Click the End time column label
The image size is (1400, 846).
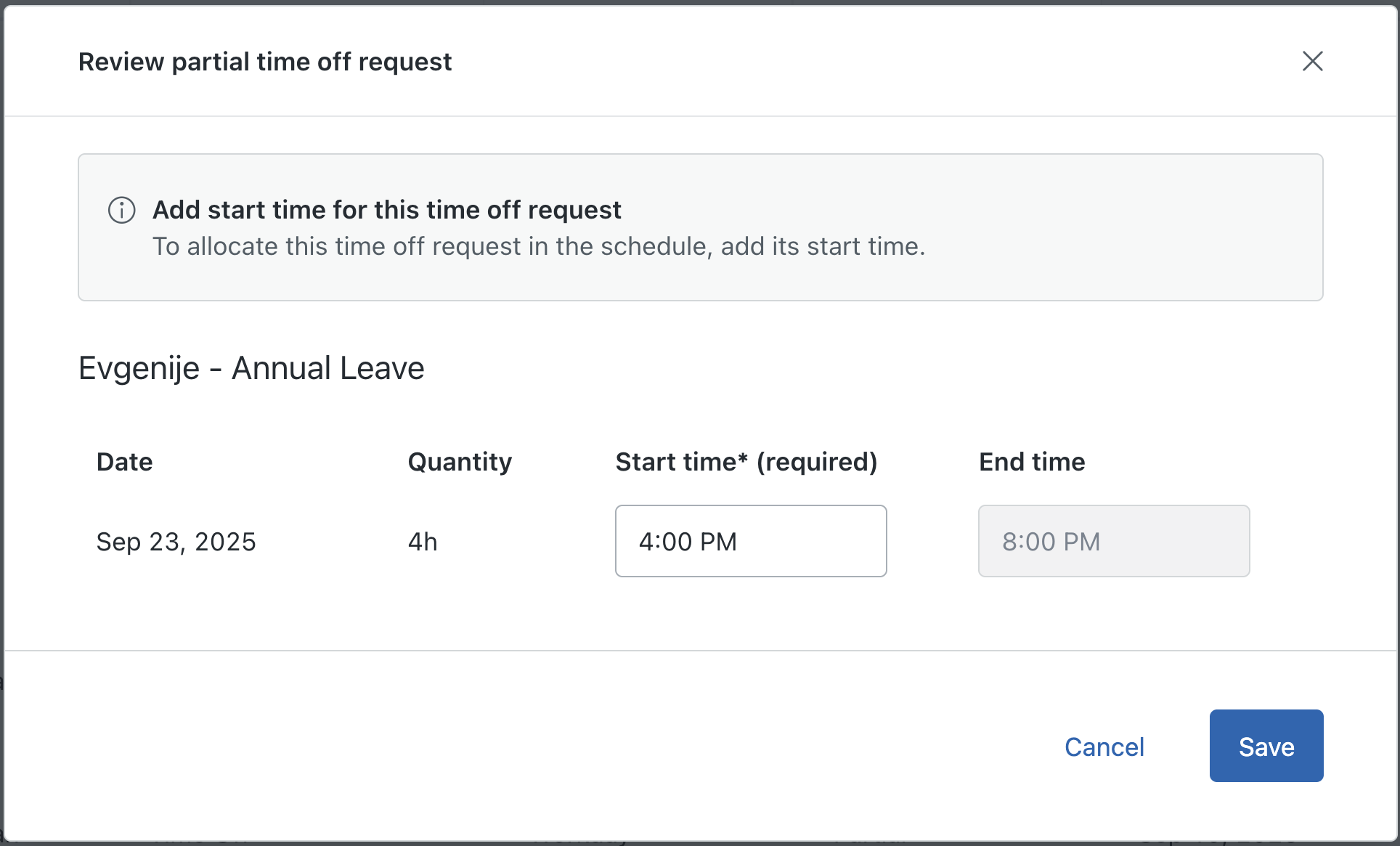tap(1032, 462)
